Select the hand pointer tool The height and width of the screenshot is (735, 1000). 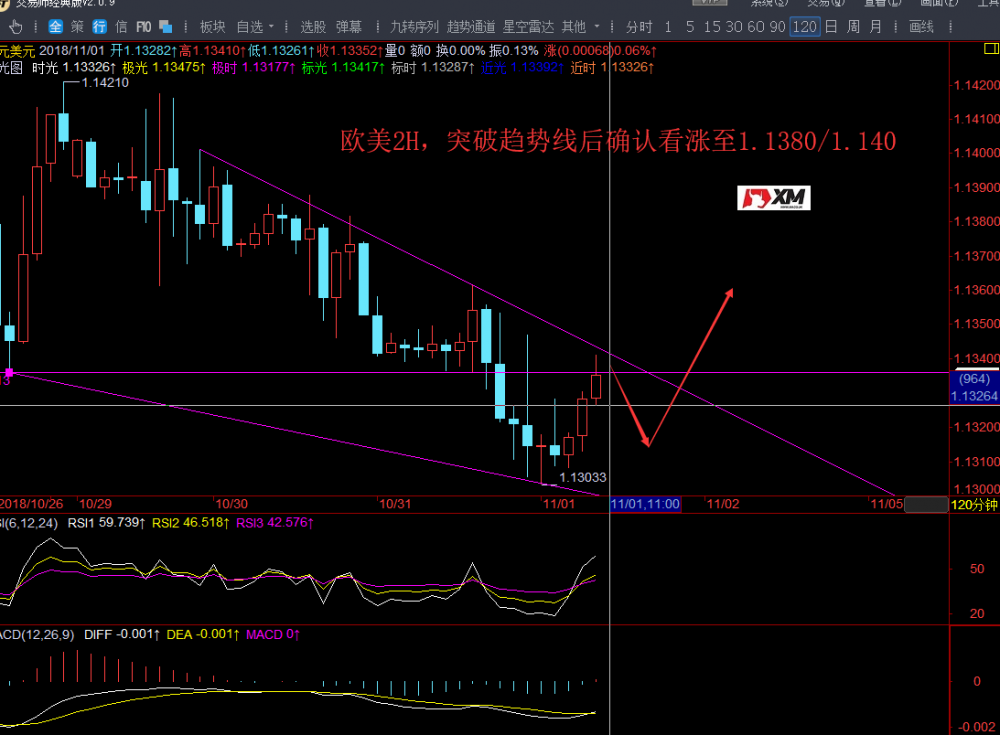tap(15, 27)
